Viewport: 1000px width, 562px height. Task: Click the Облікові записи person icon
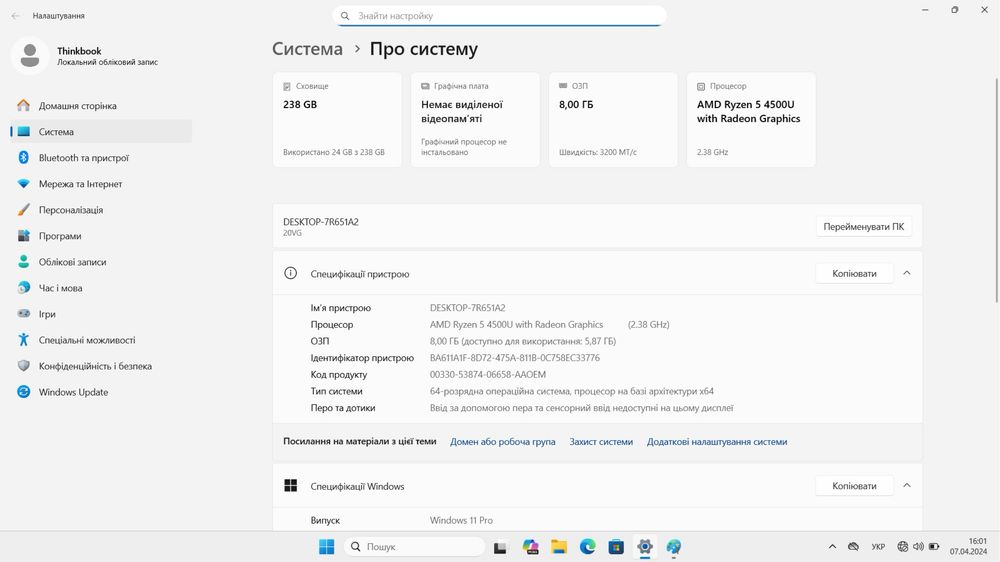click(24, 262)
